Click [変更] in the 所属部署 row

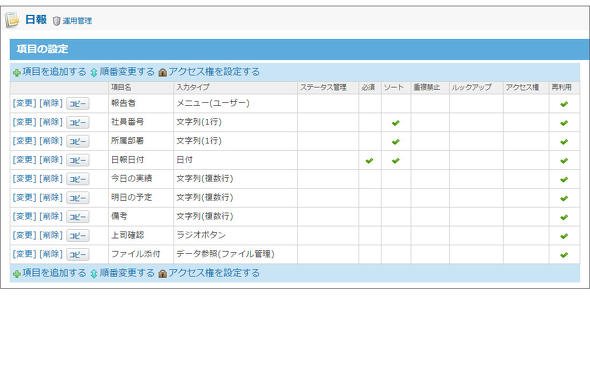point(24,141)
